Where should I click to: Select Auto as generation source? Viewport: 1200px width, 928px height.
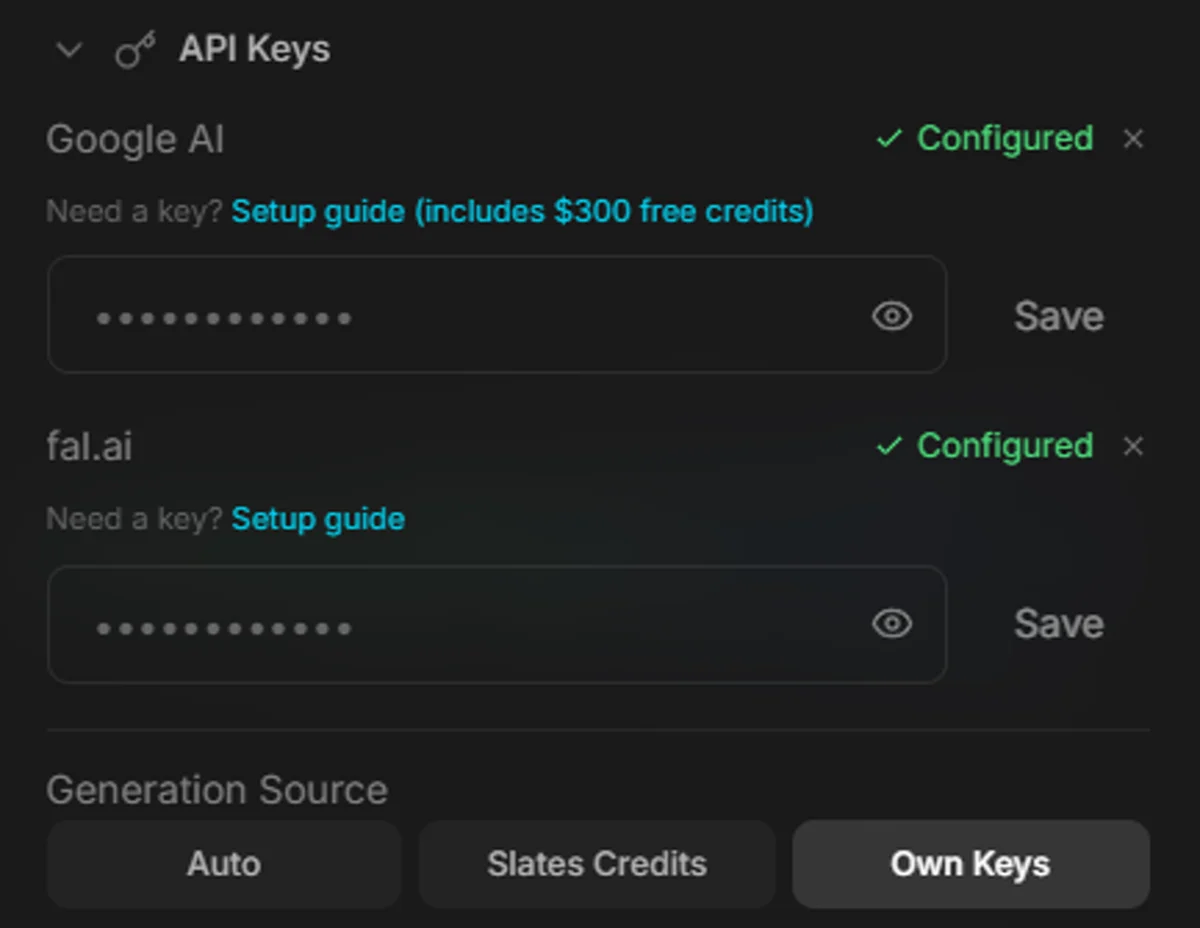[x=224, y=864]
